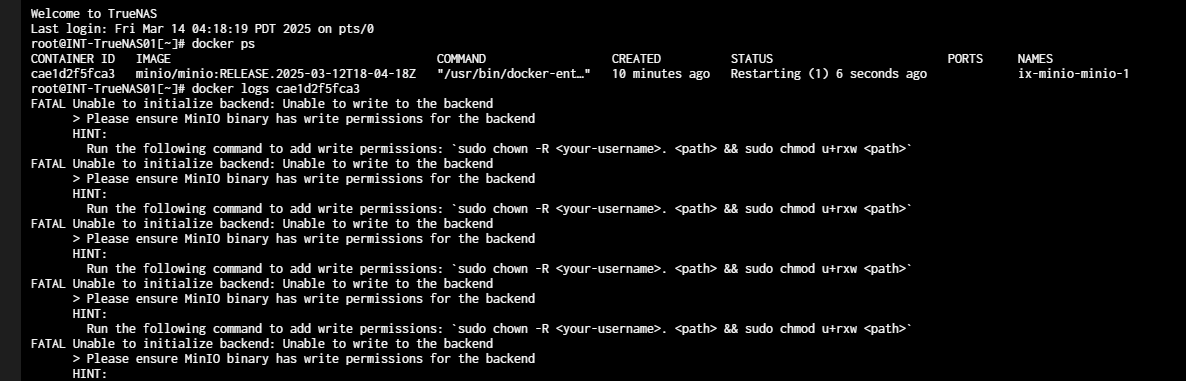Click the PORTS column header
Viewport: 1186px width, 381px height.
click(x=965, y=58)
